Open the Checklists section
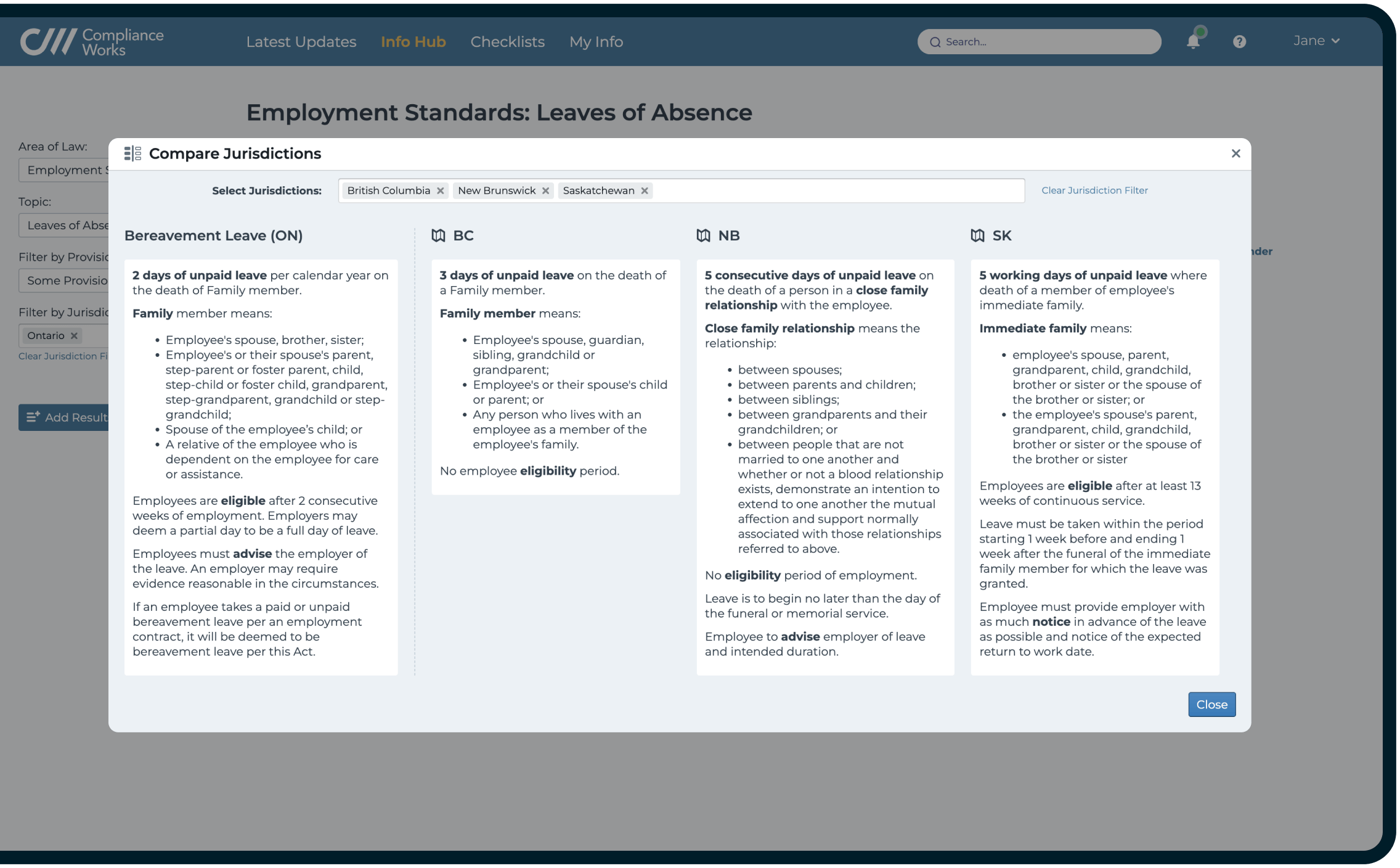The width and height of the screenshot is (1400, 868). coord(507,41)
